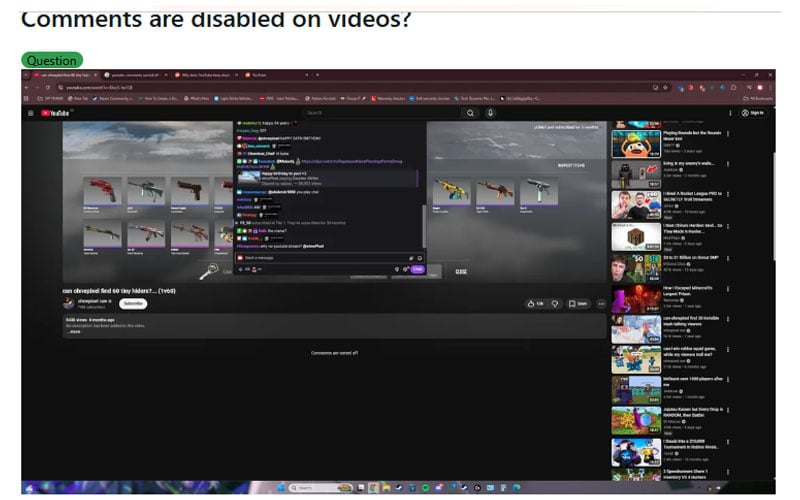
Task: Click the white Subscribe button
Action: pyautogui.click(x=132, y=303)
